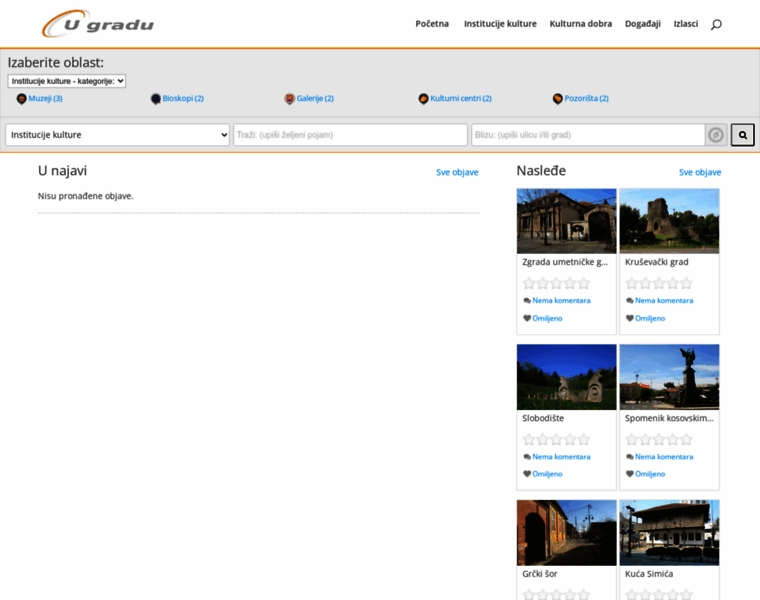Open Grčki šor thumbnail image

(567, 533)
